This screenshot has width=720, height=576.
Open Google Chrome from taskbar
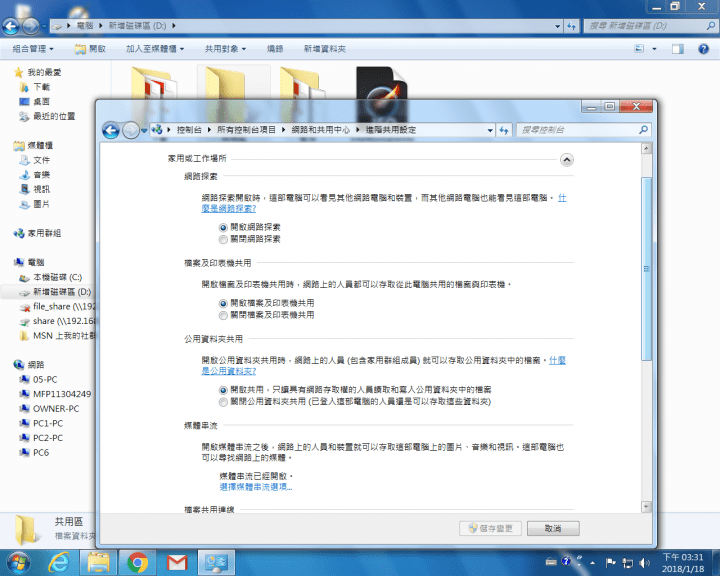click(137, 562)
